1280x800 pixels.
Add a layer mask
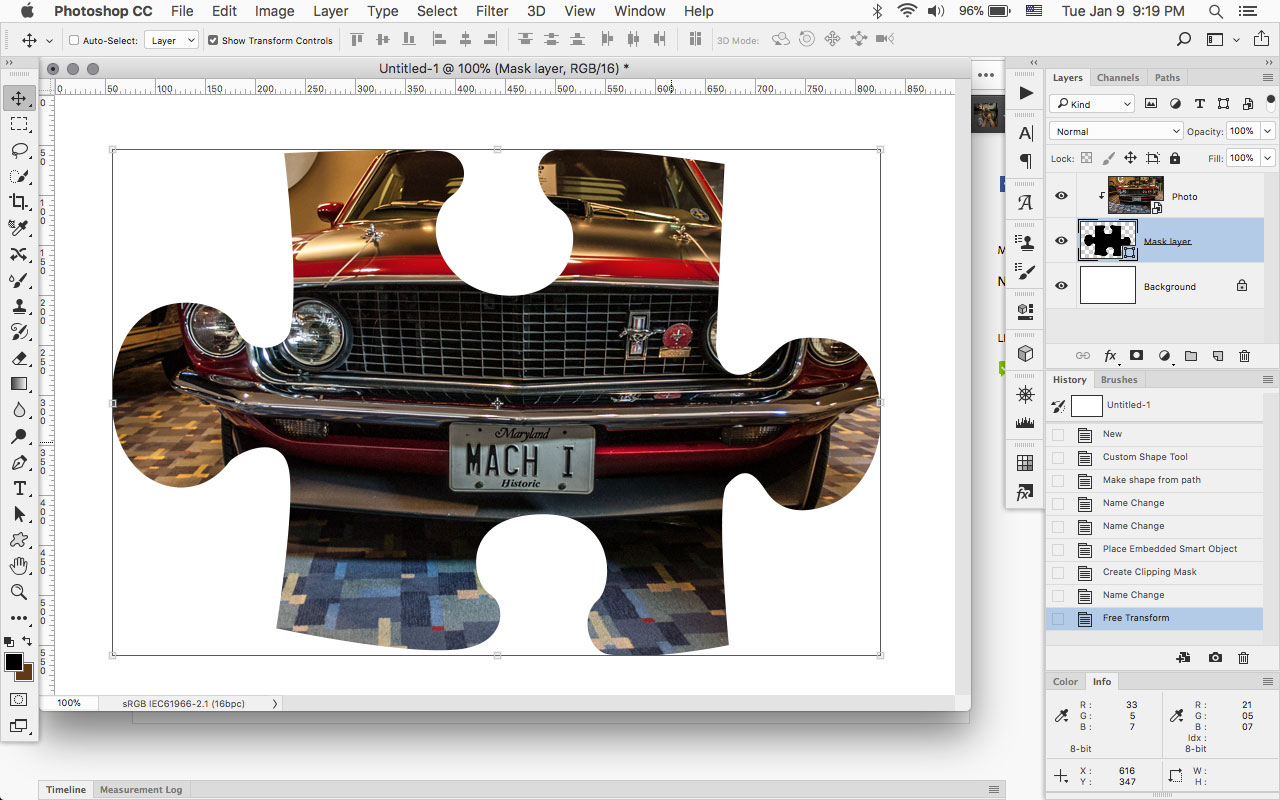[1137, 356]
